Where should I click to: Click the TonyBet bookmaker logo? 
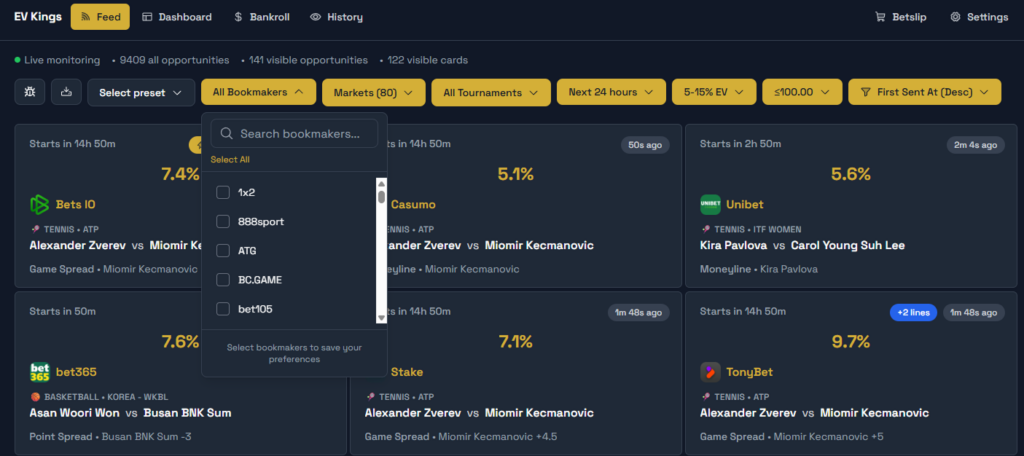[710, 372]
